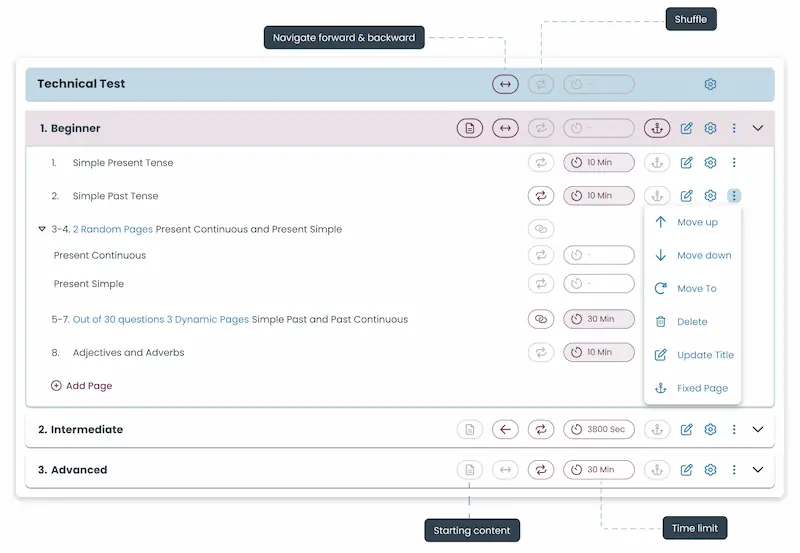Click time field for Present Continuous
The image size is (800, 553).
point(599,255)
